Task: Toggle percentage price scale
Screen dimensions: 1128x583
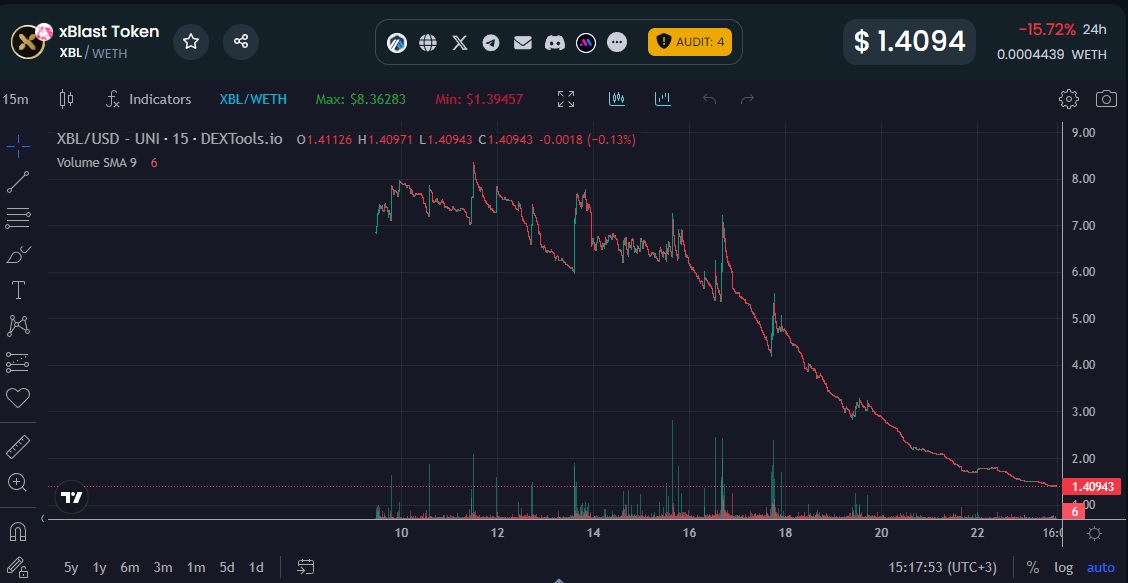Action: (1033, 567)
